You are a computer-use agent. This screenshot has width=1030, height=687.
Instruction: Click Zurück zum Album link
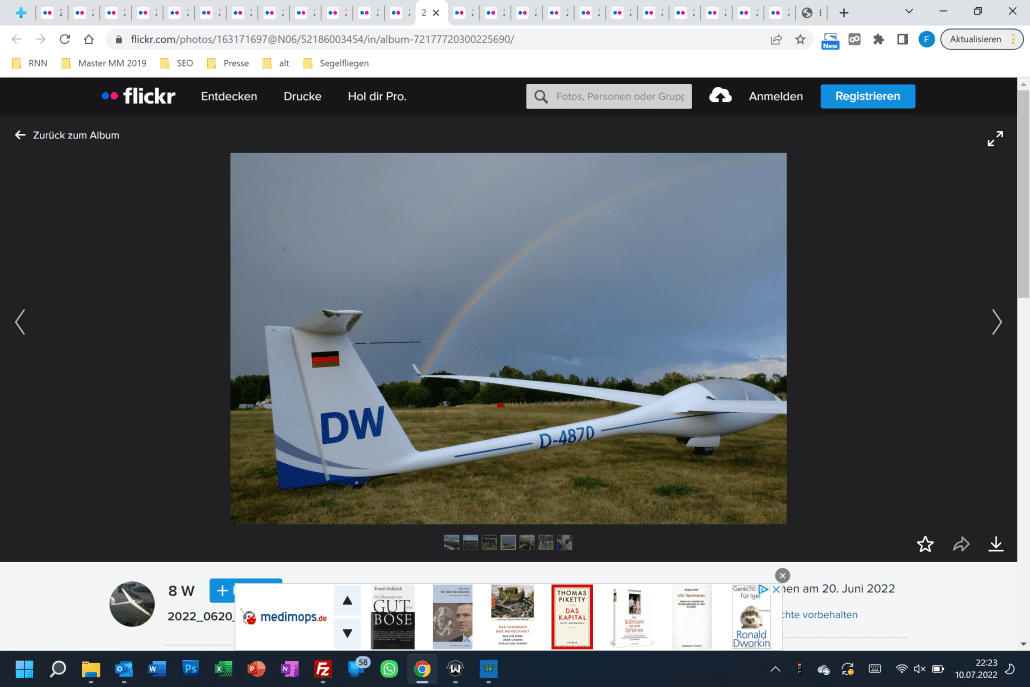click(67, 135)
